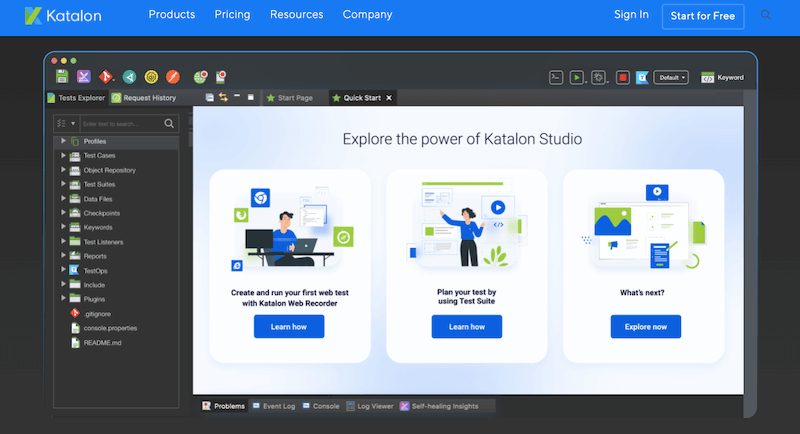Run the test with the green play icon

(x=577, y=78)
